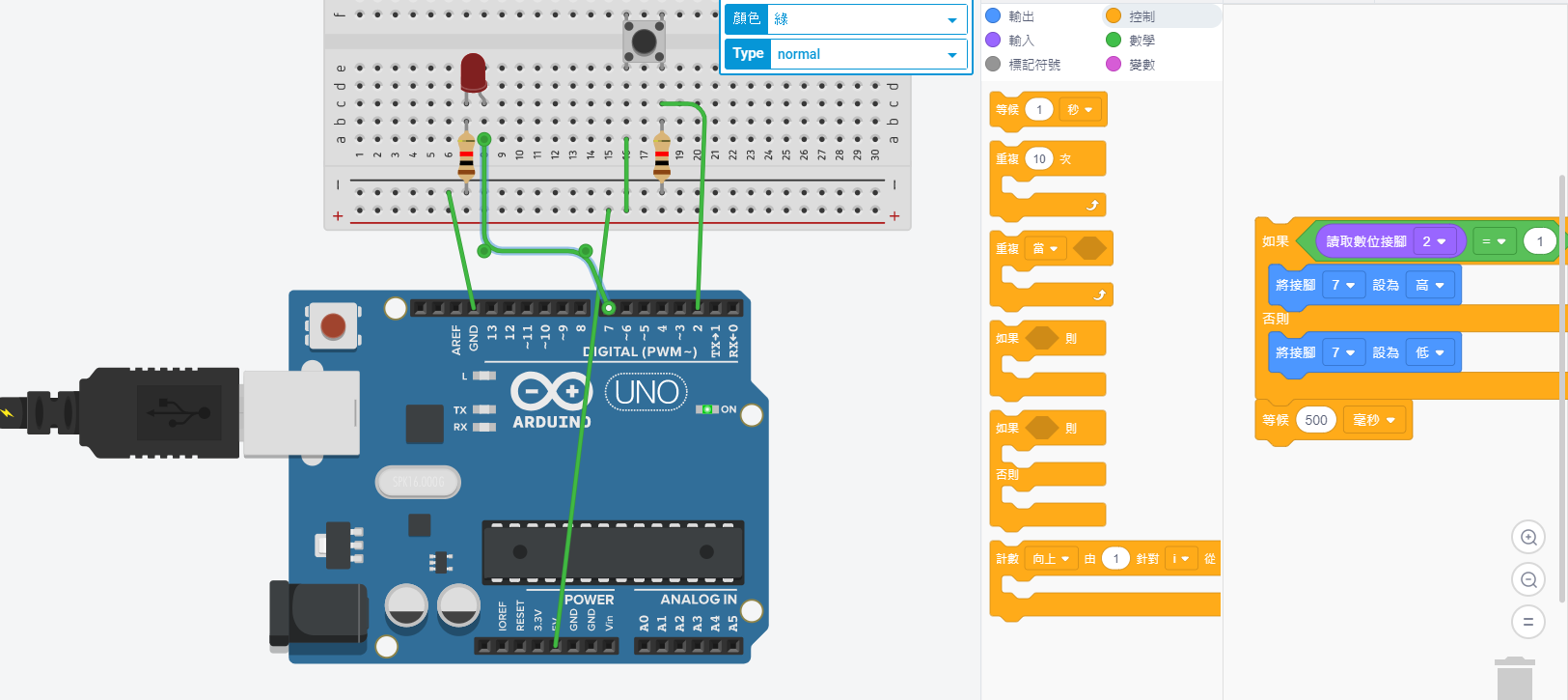
Task: Open the 毫秒 unit dropdown in wait block
Action: 1374,420
